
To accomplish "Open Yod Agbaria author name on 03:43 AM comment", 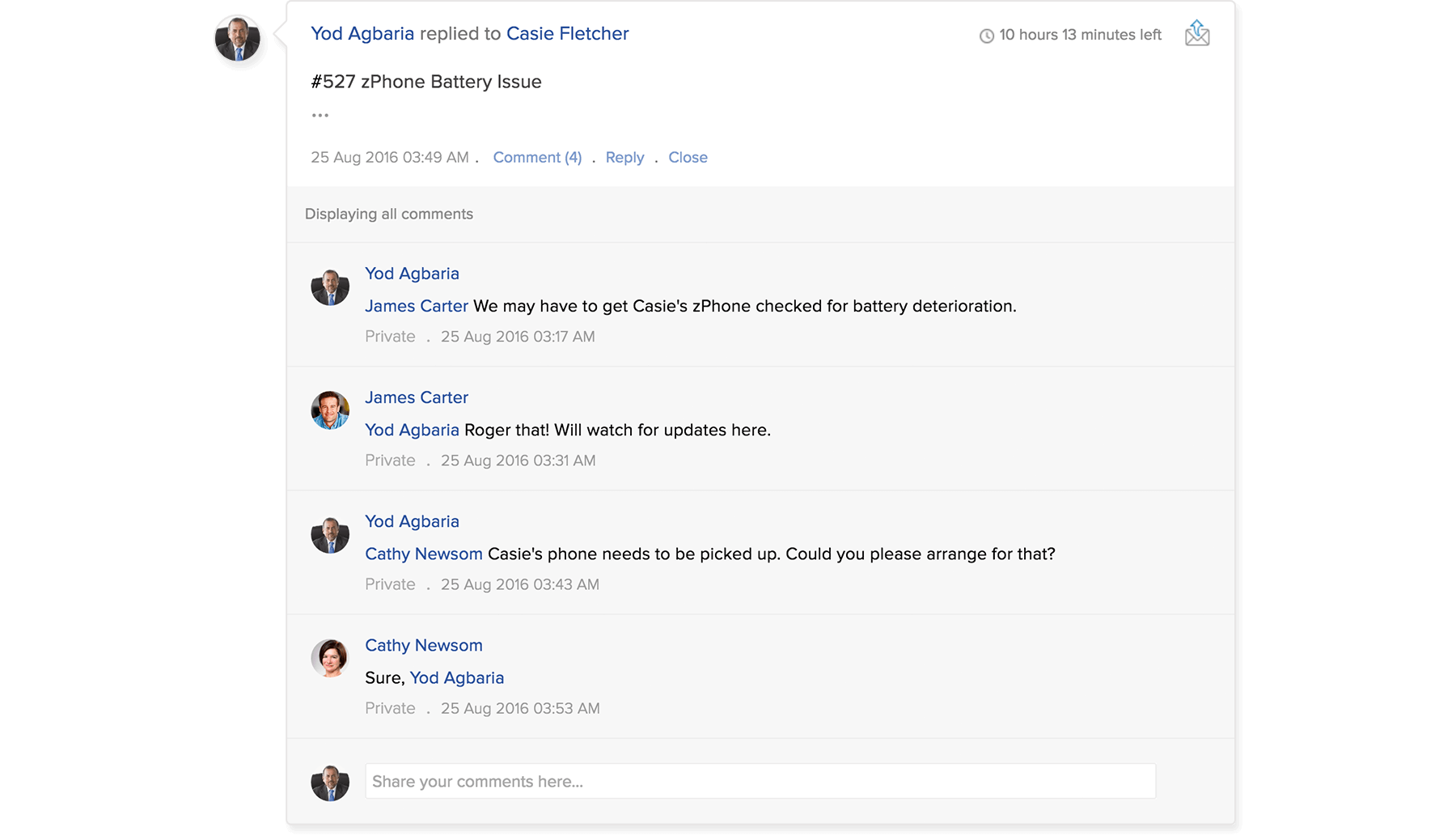I will click(x=412, y=521).
